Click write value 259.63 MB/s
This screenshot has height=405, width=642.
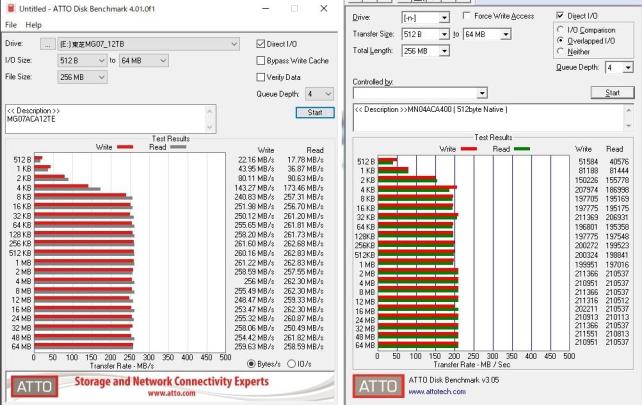coord(254,346)
